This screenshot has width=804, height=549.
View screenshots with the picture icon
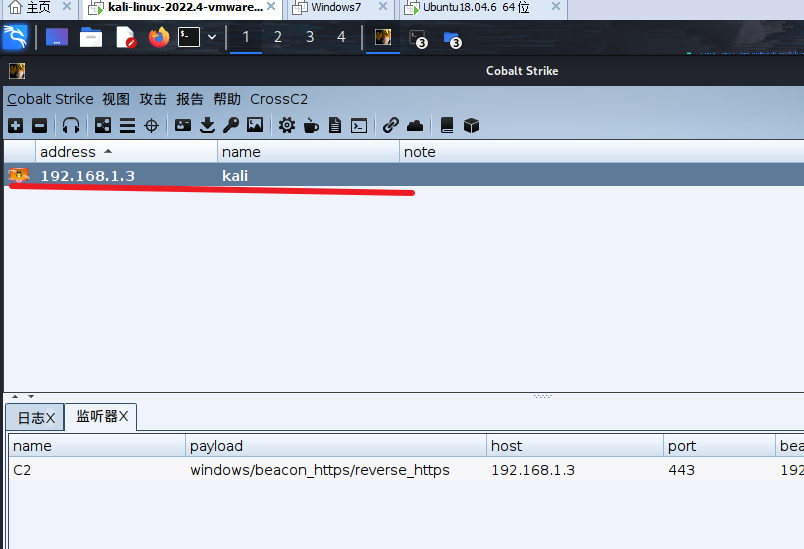pos(255,125)
